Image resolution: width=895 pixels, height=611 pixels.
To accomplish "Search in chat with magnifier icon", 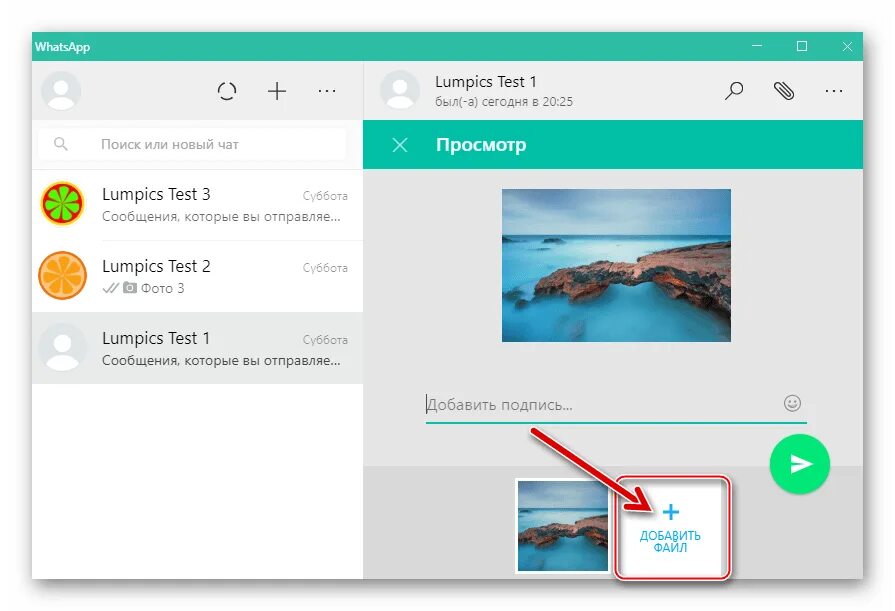I will pos(734,90).
